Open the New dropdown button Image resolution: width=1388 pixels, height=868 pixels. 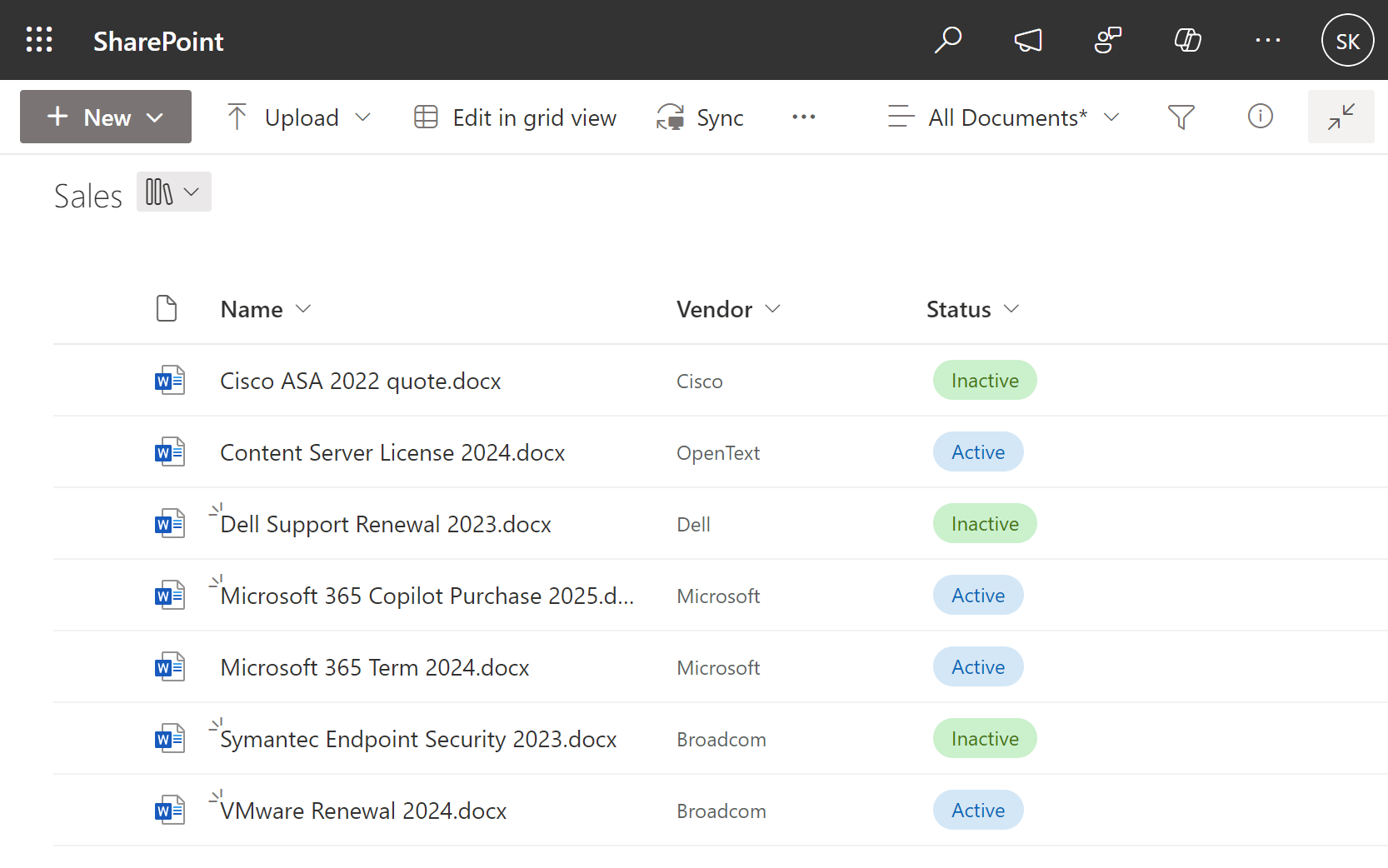click(106, 117)
